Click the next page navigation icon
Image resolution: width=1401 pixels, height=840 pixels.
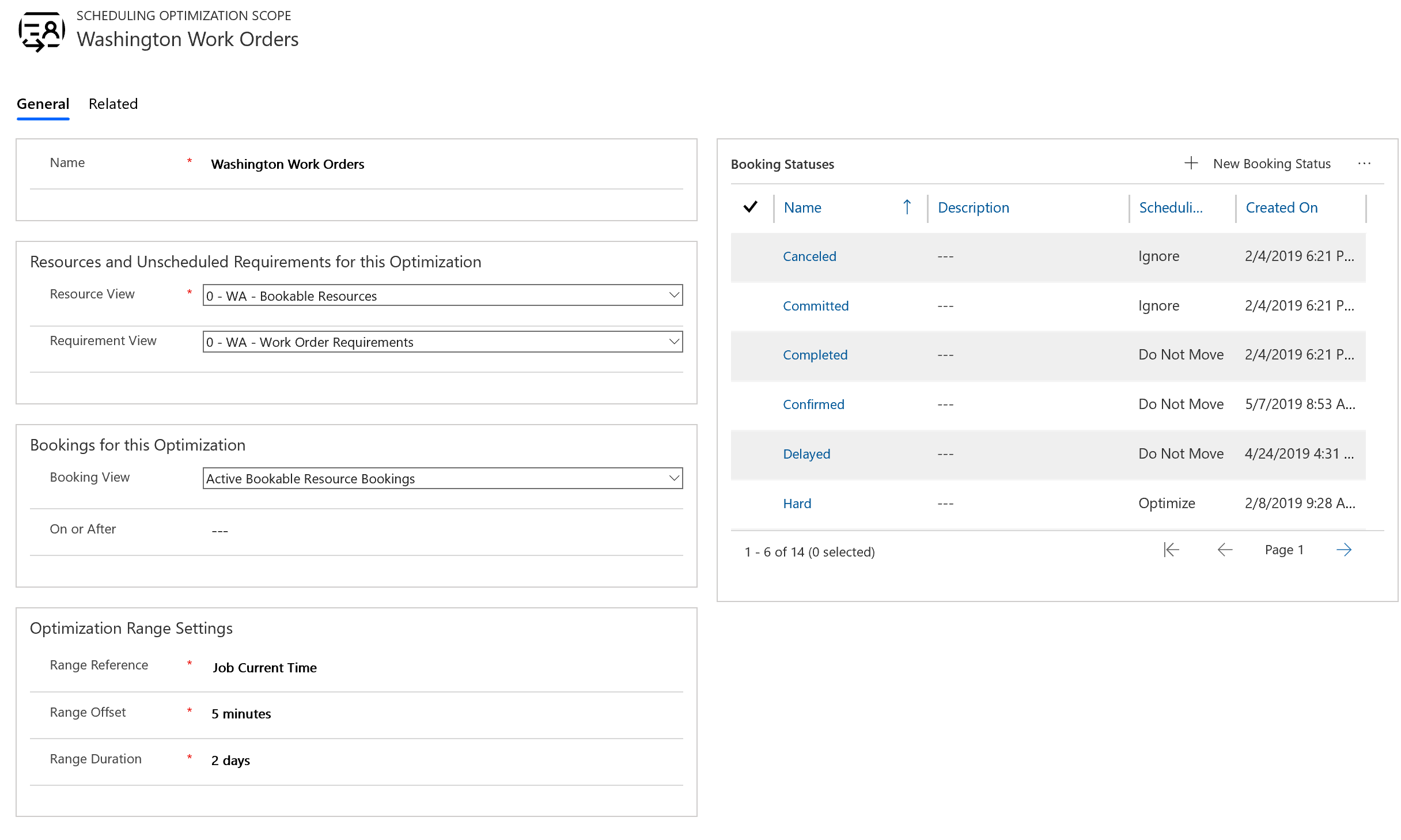pyautogui.click(x=1344, y=550)
